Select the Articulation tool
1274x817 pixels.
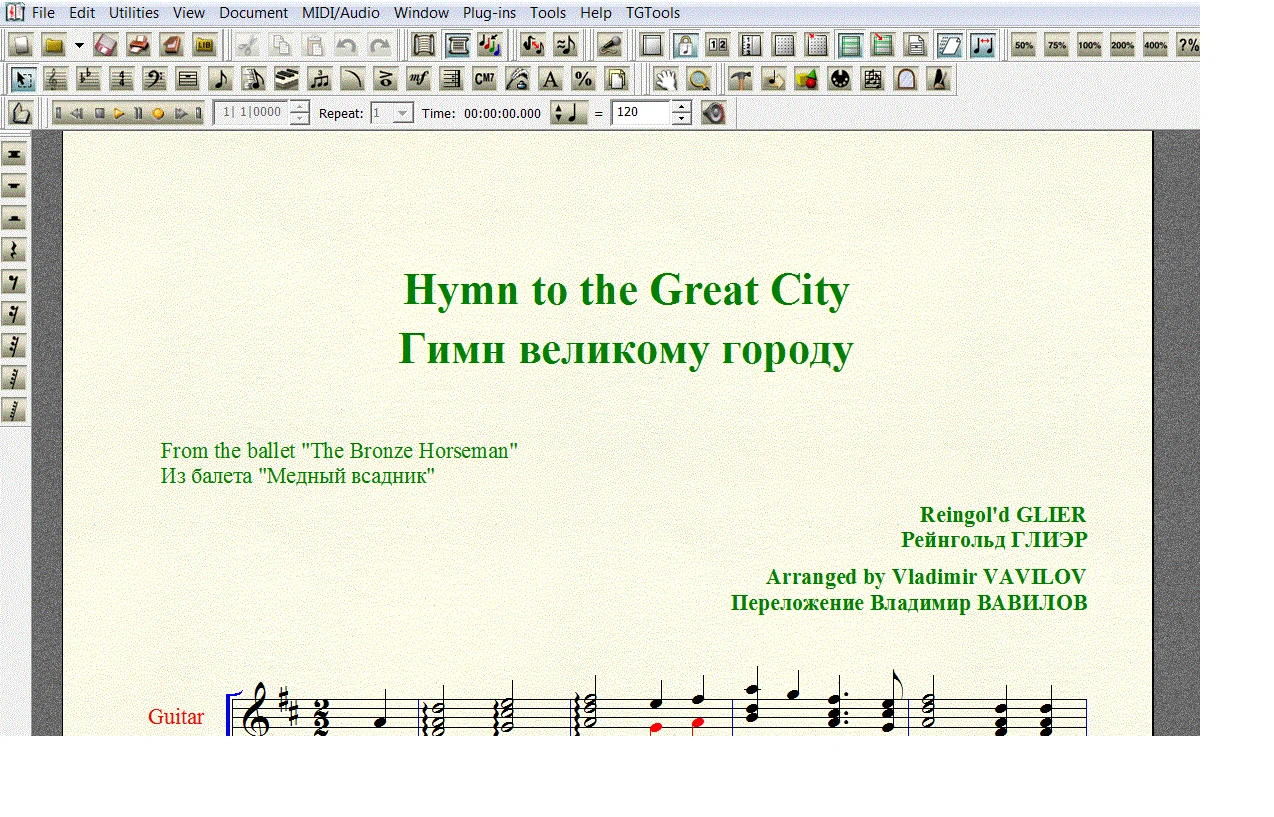tap(386, 79)
